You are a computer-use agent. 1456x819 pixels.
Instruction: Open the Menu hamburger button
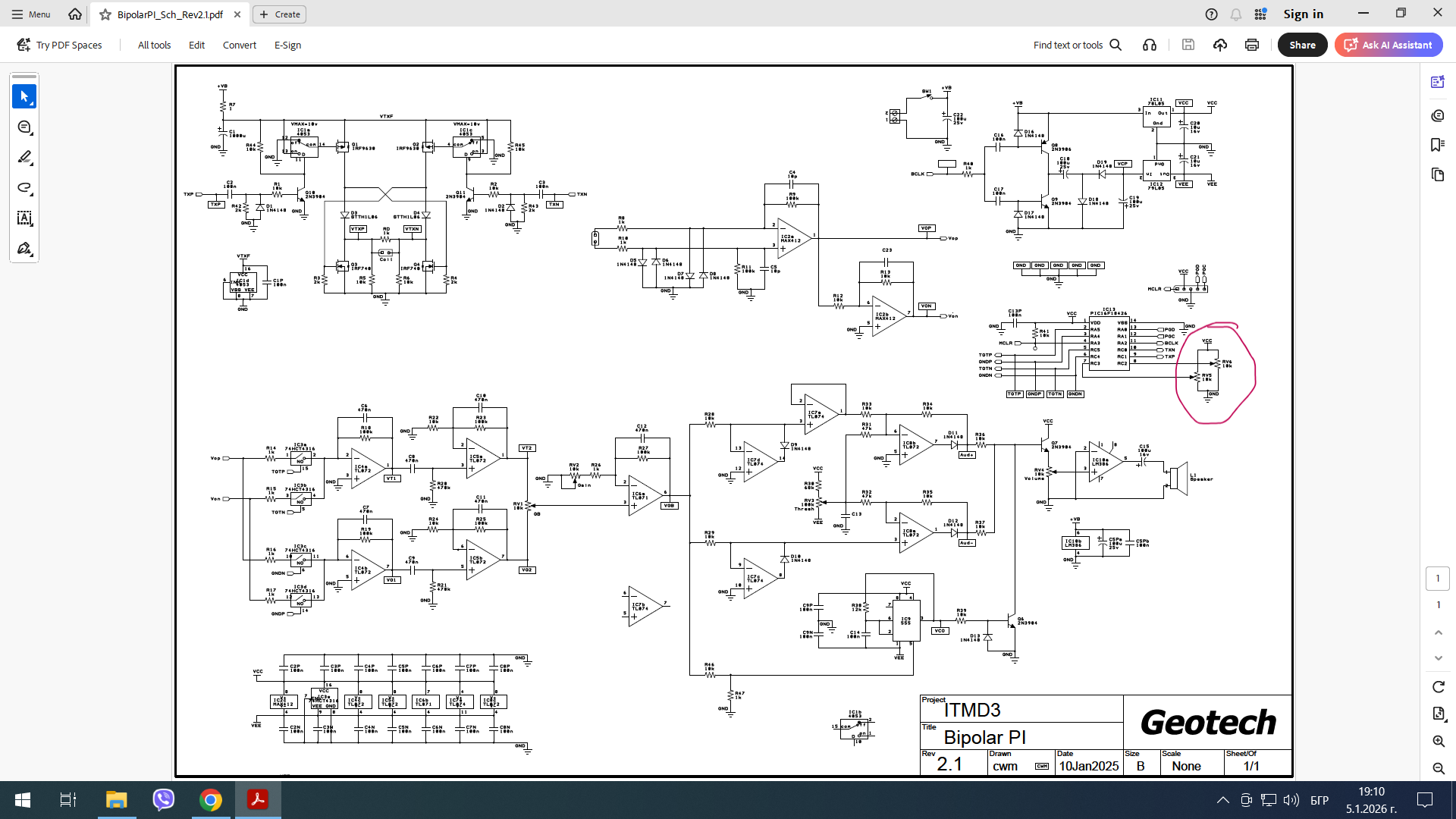pos(31,14)
